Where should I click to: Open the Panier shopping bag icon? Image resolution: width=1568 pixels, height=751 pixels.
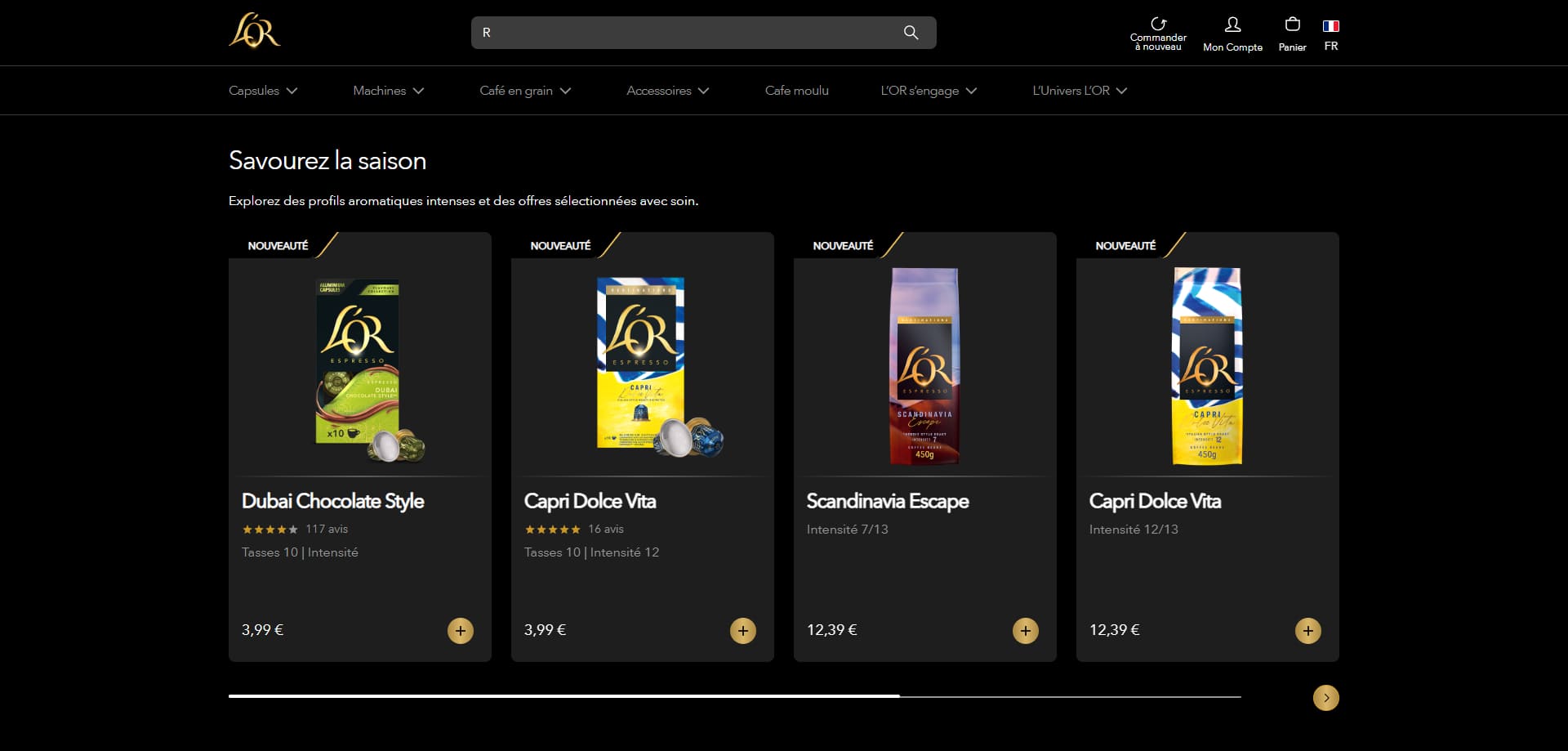point(1292,25)
